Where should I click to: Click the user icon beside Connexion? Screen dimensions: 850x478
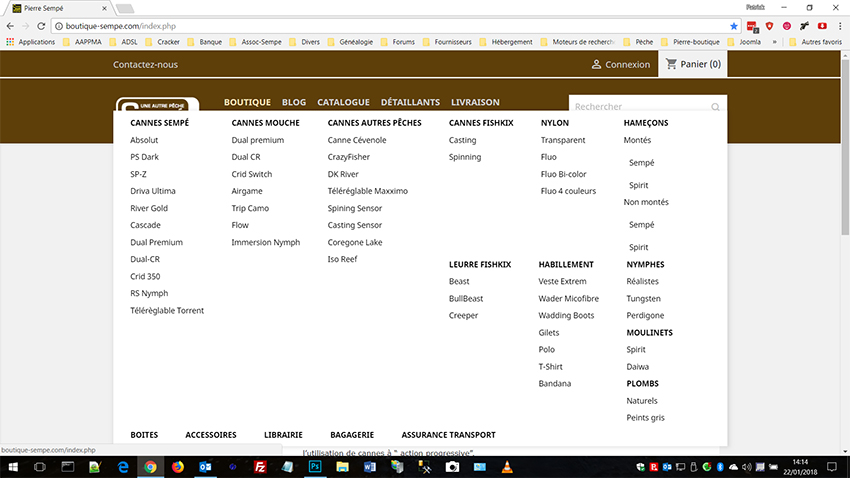point(596,64)
